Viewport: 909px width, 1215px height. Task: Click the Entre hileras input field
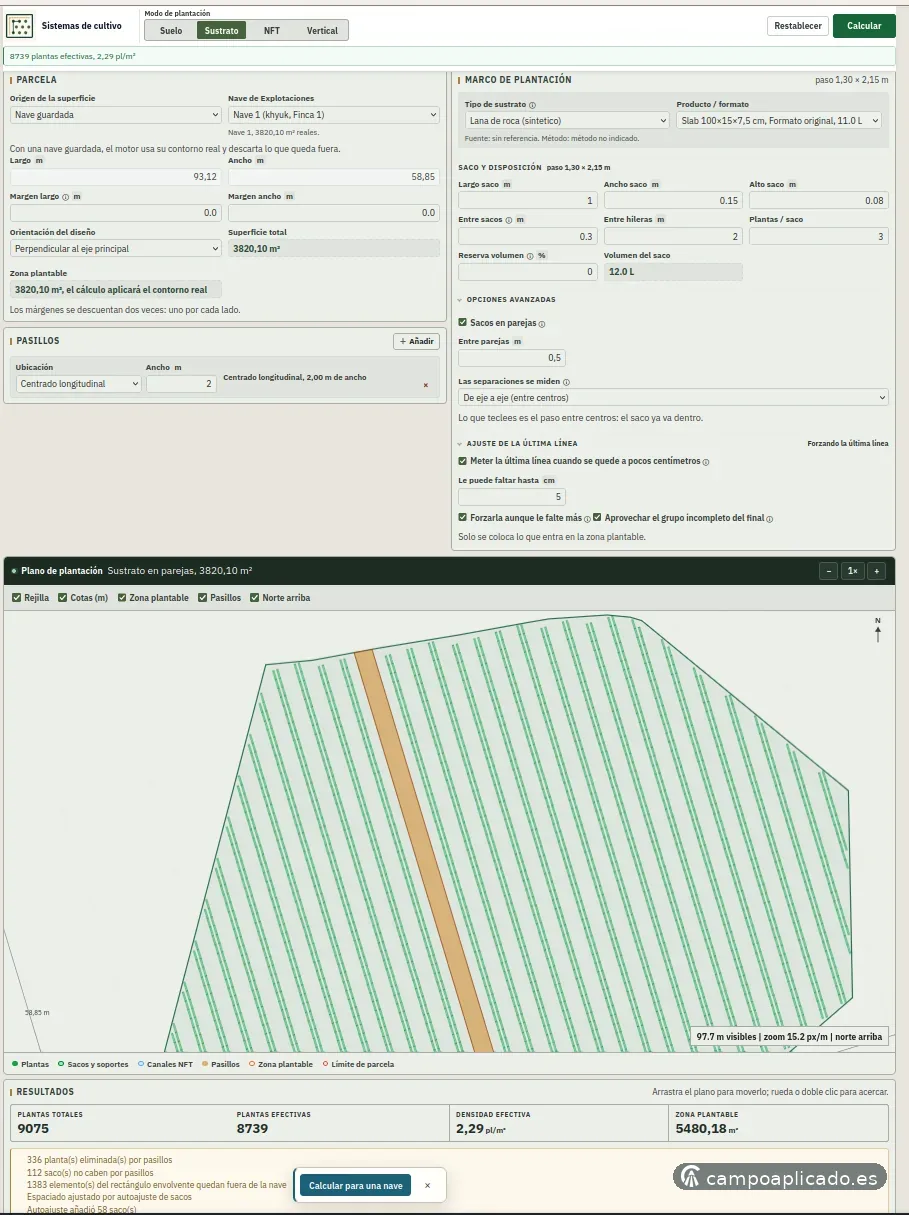pyautogui.click(x=673, y=237)
